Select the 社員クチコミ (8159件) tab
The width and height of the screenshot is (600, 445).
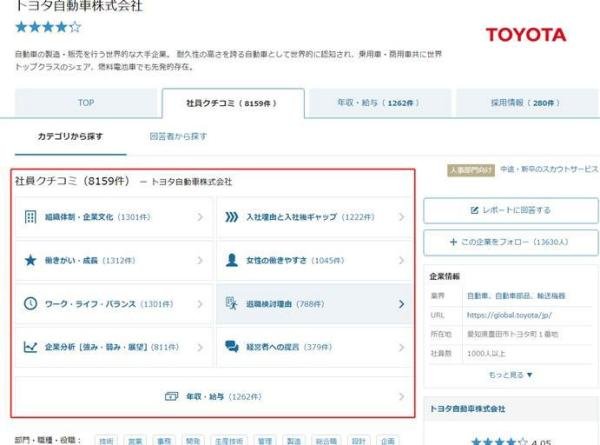[233, 103]
